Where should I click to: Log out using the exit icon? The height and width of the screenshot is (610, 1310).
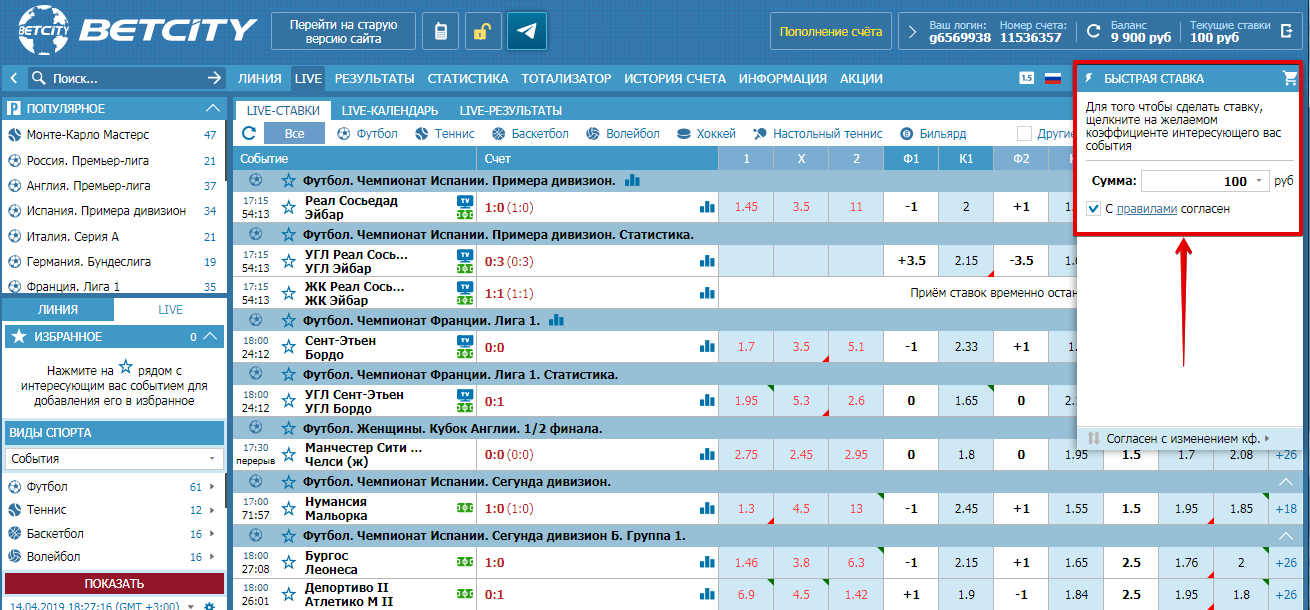pos(1286,31)
